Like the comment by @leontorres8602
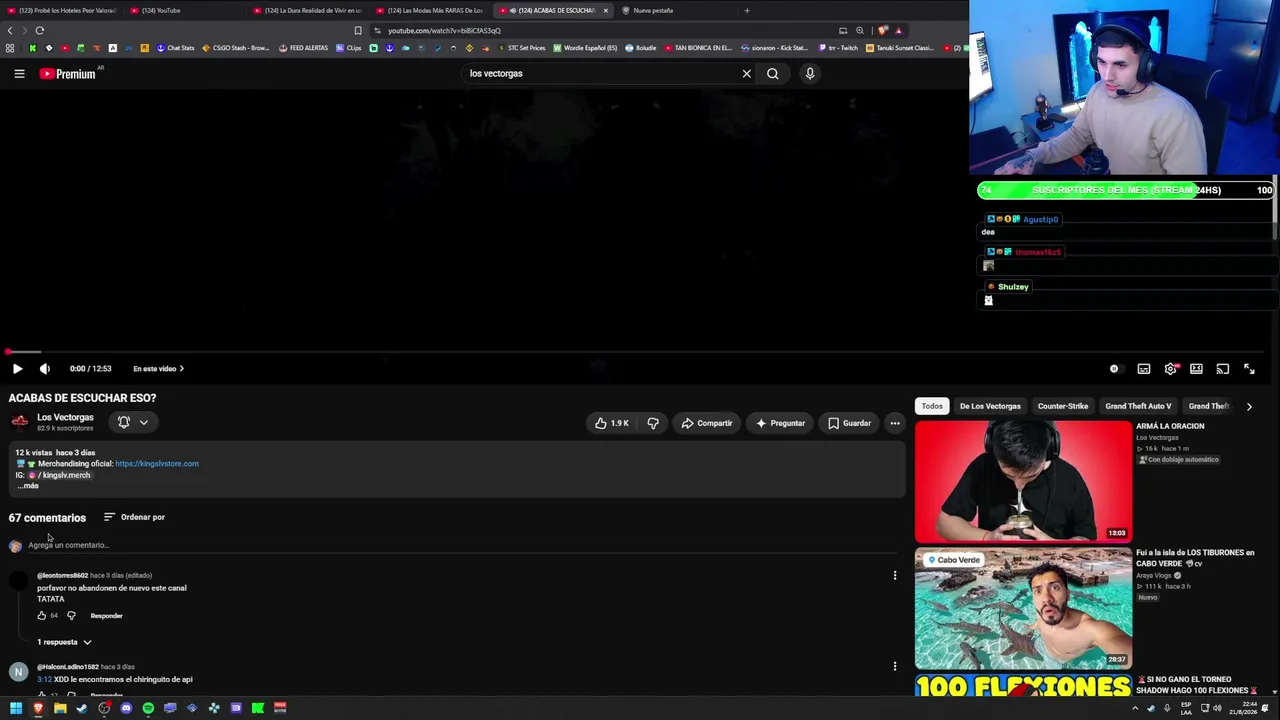 (42, 616)
